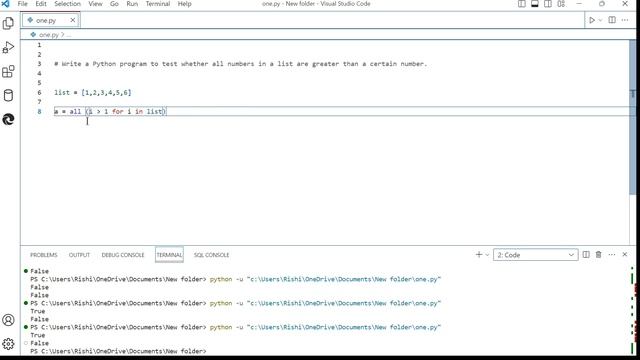Click line number 6 in the gutter
This screenshot has width=640, height=360.
[x=39, y=93]
